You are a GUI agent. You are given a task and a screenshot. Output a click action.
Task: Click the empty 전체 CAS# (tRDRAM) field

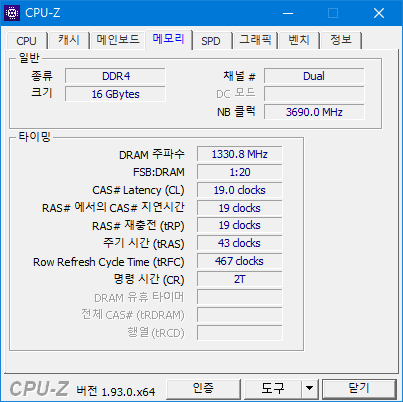coord(239,315)
